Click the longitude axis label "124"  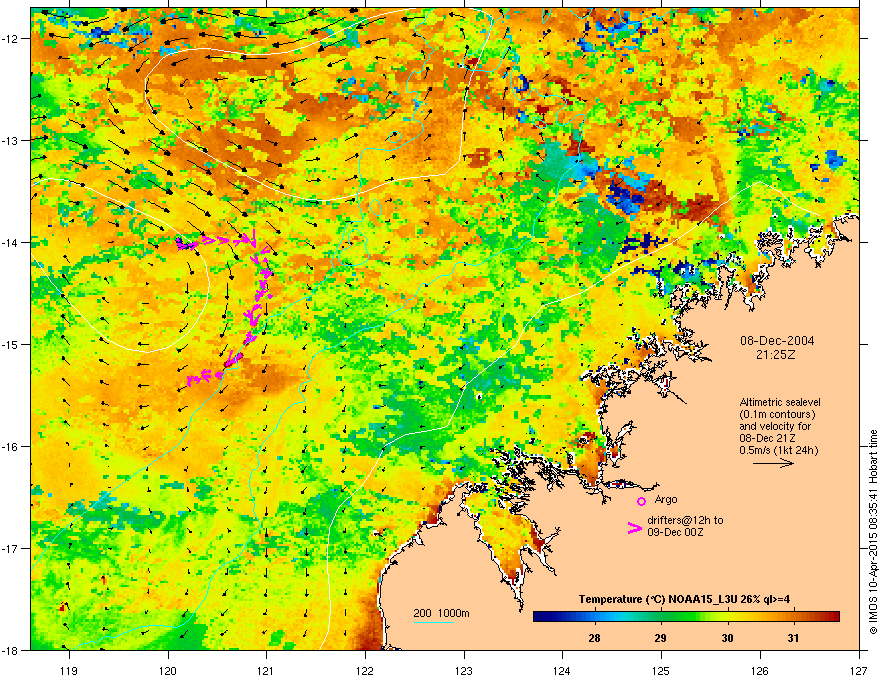click(562, 670)
